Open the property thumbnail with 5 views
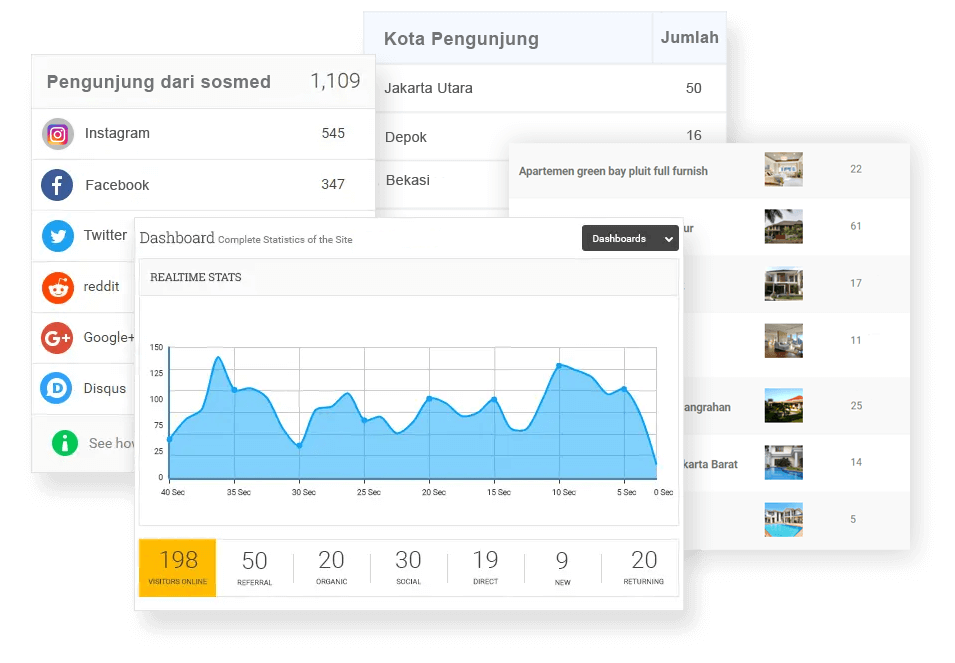The width and height of the screenshot is (955, 663). pyautogui.click(x=783, y=520)
